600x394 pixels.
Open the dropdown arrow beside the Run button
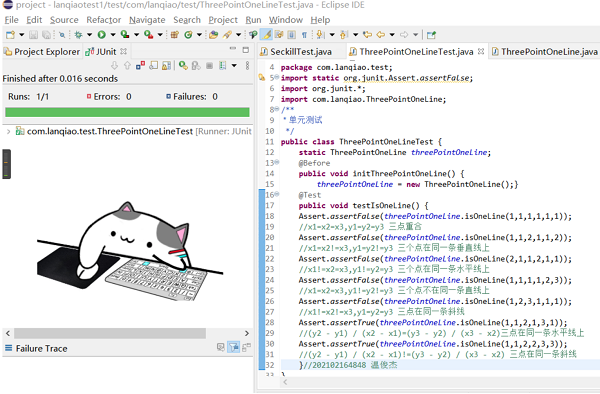pos(113,35)
